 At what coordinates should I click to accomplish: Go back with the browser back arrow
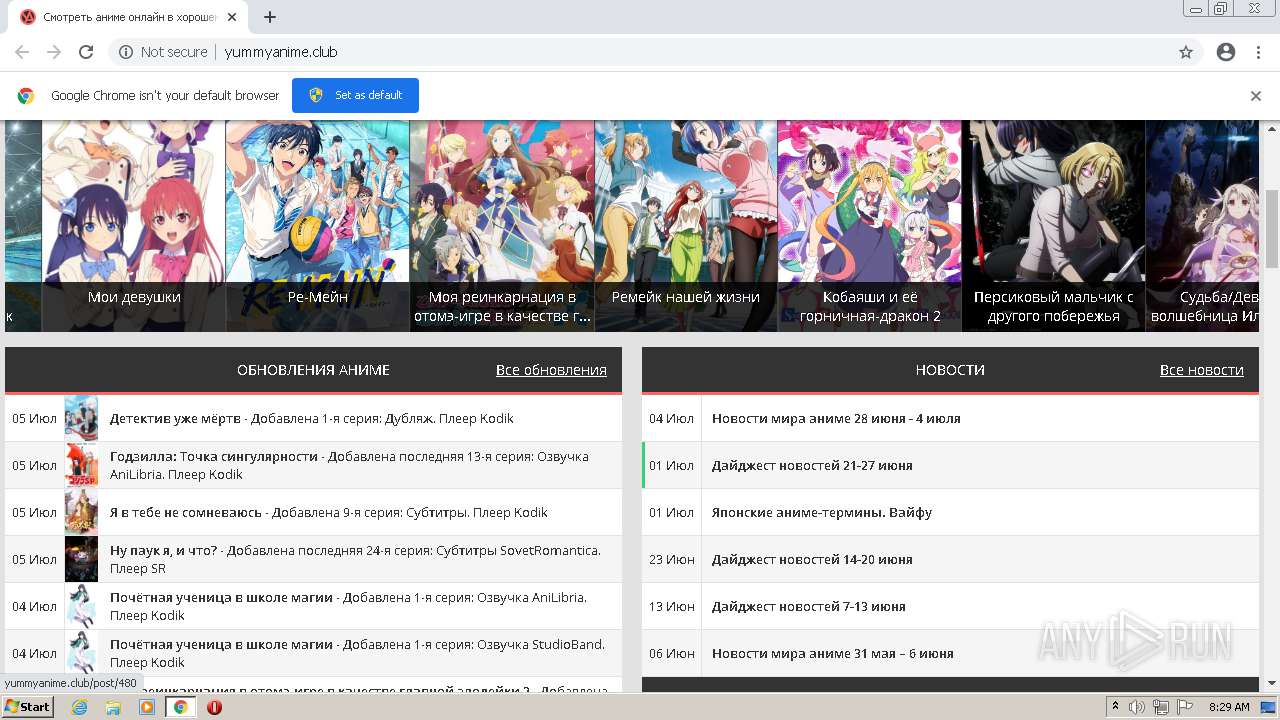click(22, 52)
